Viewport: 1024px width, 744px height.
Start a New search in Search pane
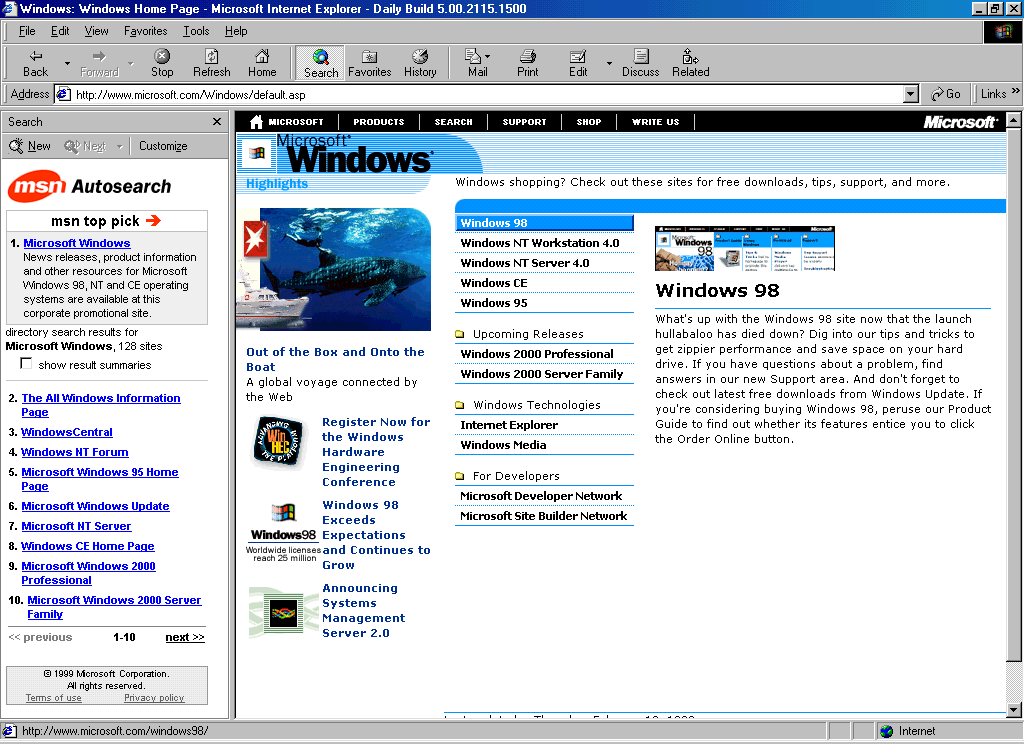29,146
